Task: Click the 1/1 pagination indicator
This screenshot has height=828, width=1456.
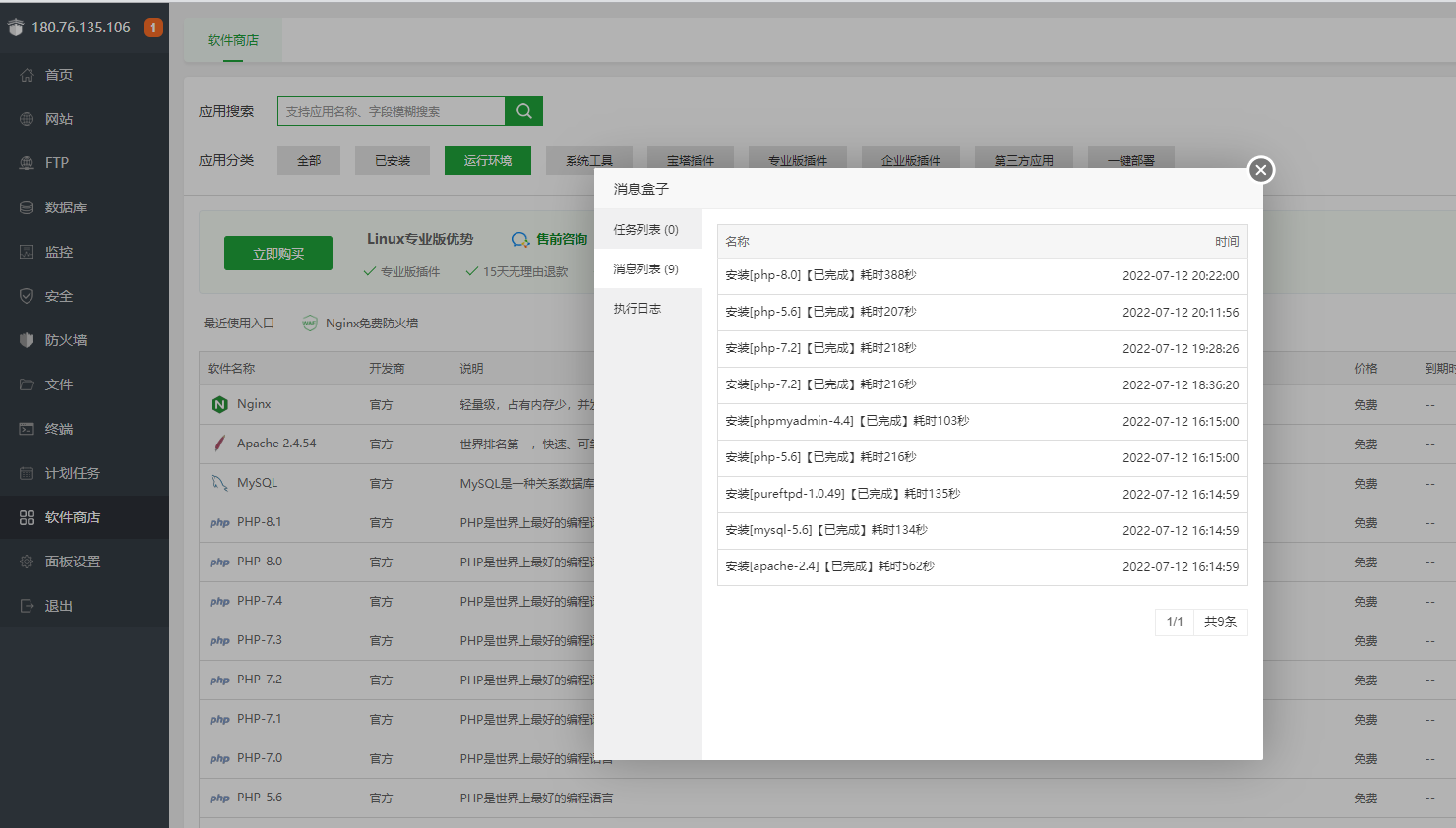Action: click(1175, 621)
